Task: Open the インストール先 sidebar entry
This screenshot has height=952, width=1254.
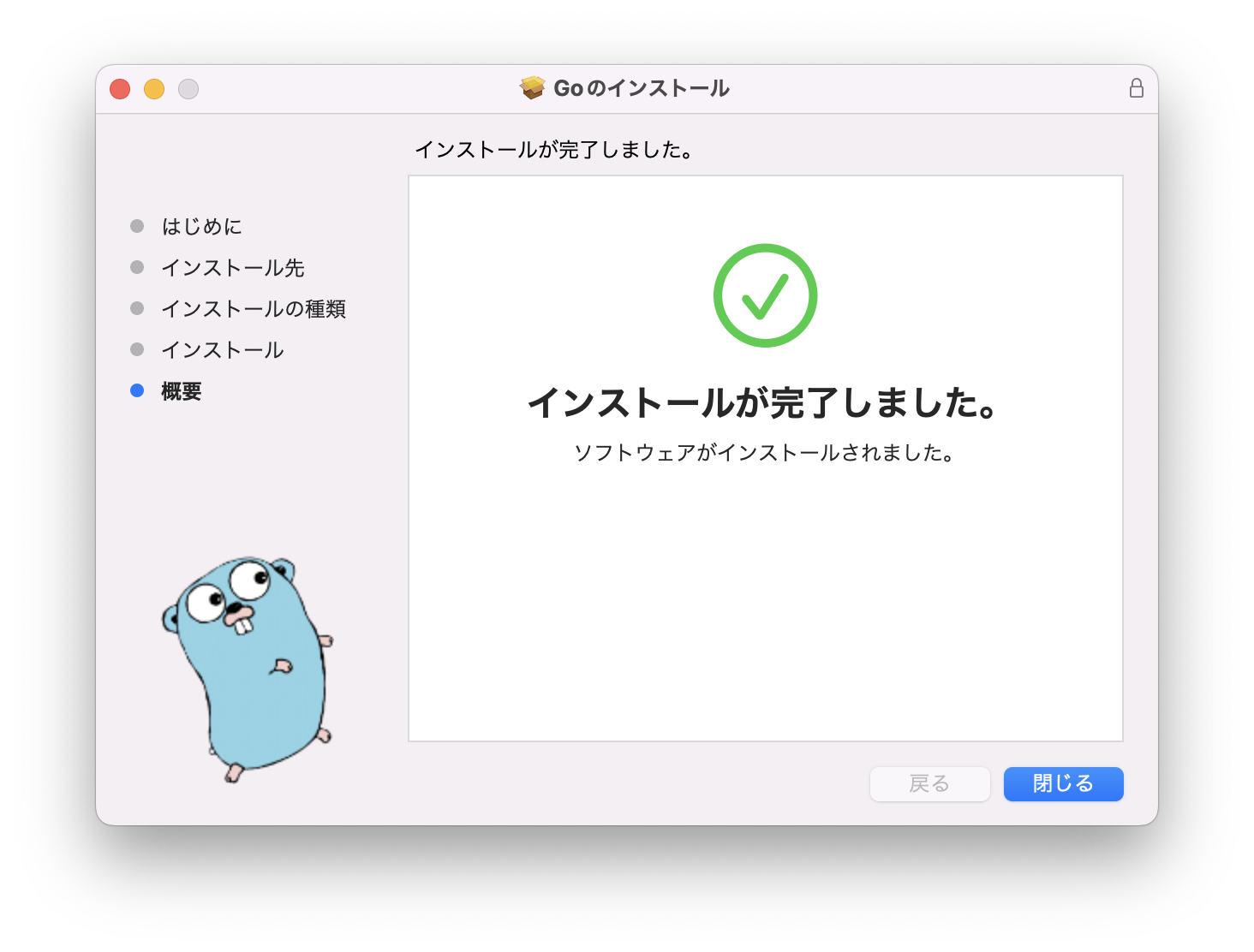Action: click(x=232, y=267)
